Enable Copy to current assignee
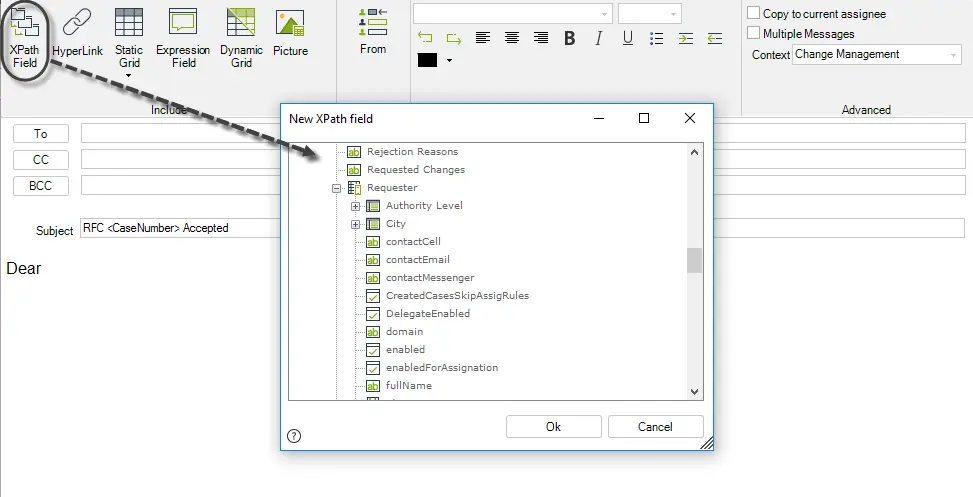Viewport: 973px width, 497px height. coord(753,13)
